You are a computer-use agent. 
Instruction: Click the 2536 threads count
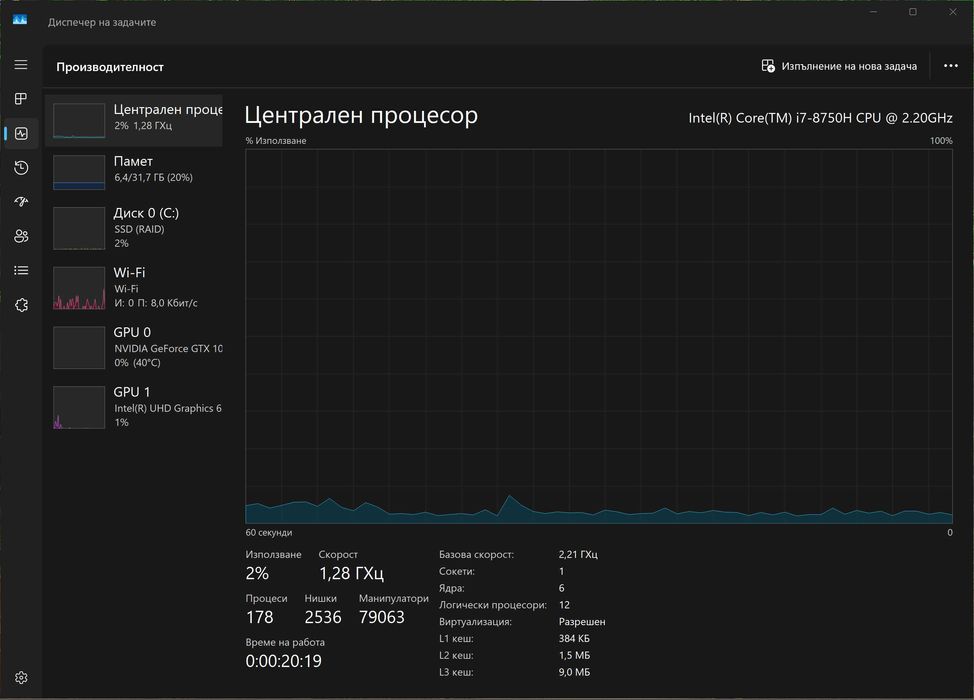(x=323, y=617)
